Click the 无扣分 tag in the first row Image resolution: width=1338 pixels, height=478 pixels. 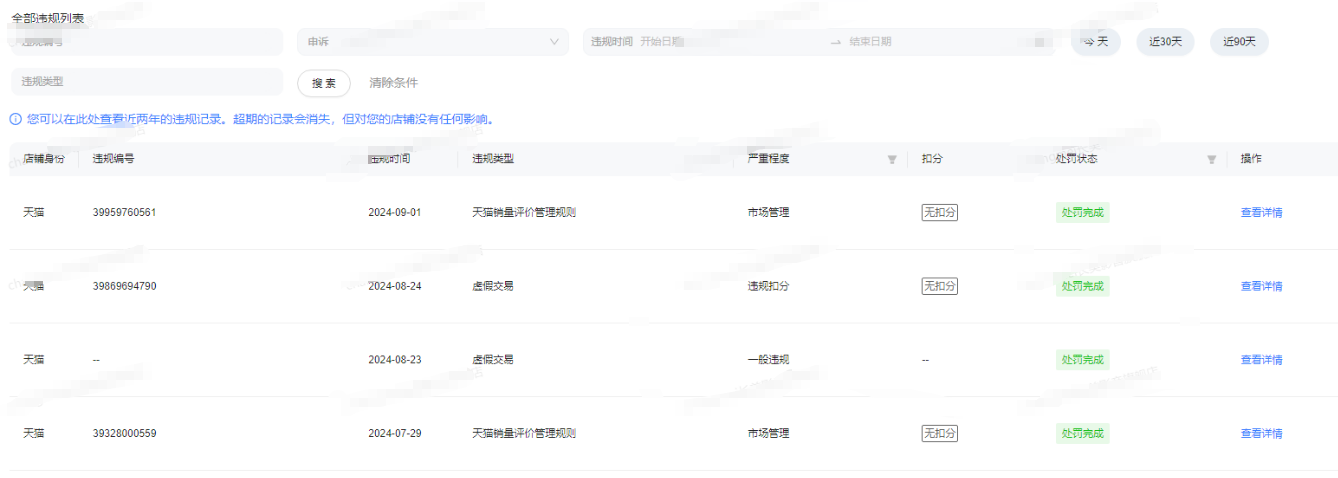coord(939,212)
